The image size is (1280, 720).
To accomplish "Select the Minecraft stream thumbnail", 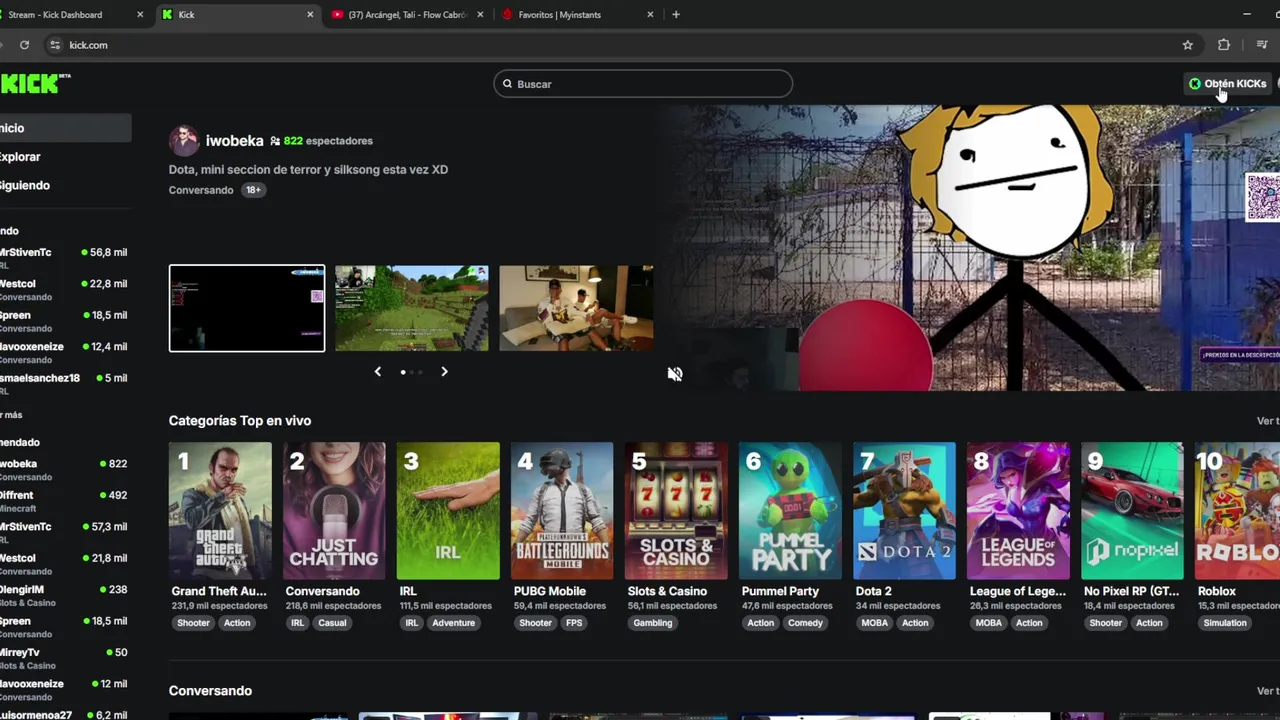I will pyautogui.click(x=412, y=308).
